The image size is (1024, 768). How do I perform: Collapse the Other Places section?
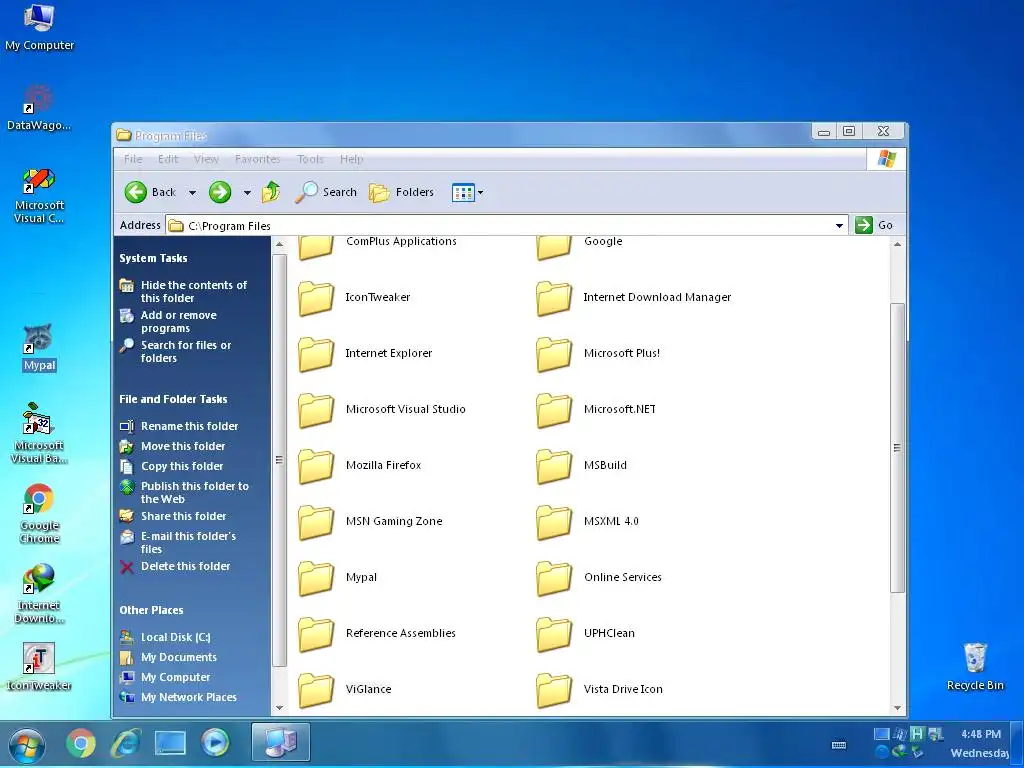click(151, 610)
